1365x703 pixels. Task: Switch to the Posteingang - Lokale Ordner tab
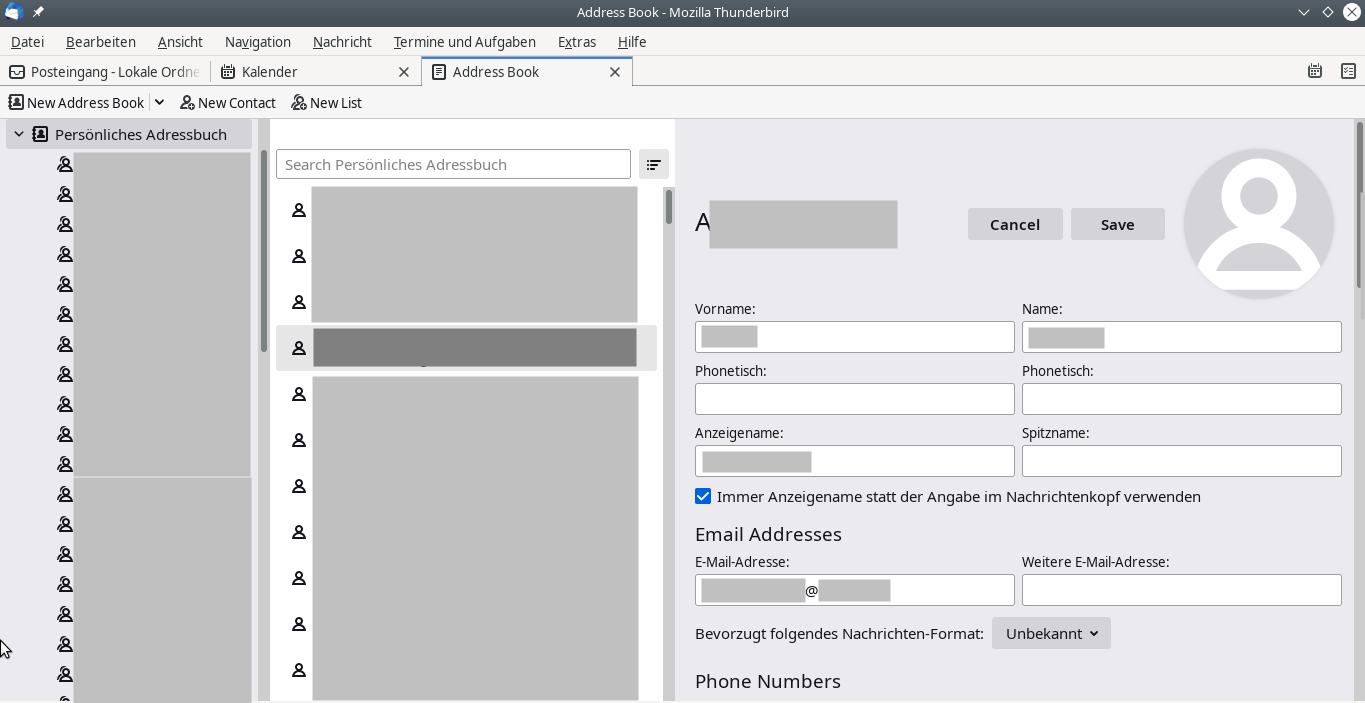tap(105, 71)
